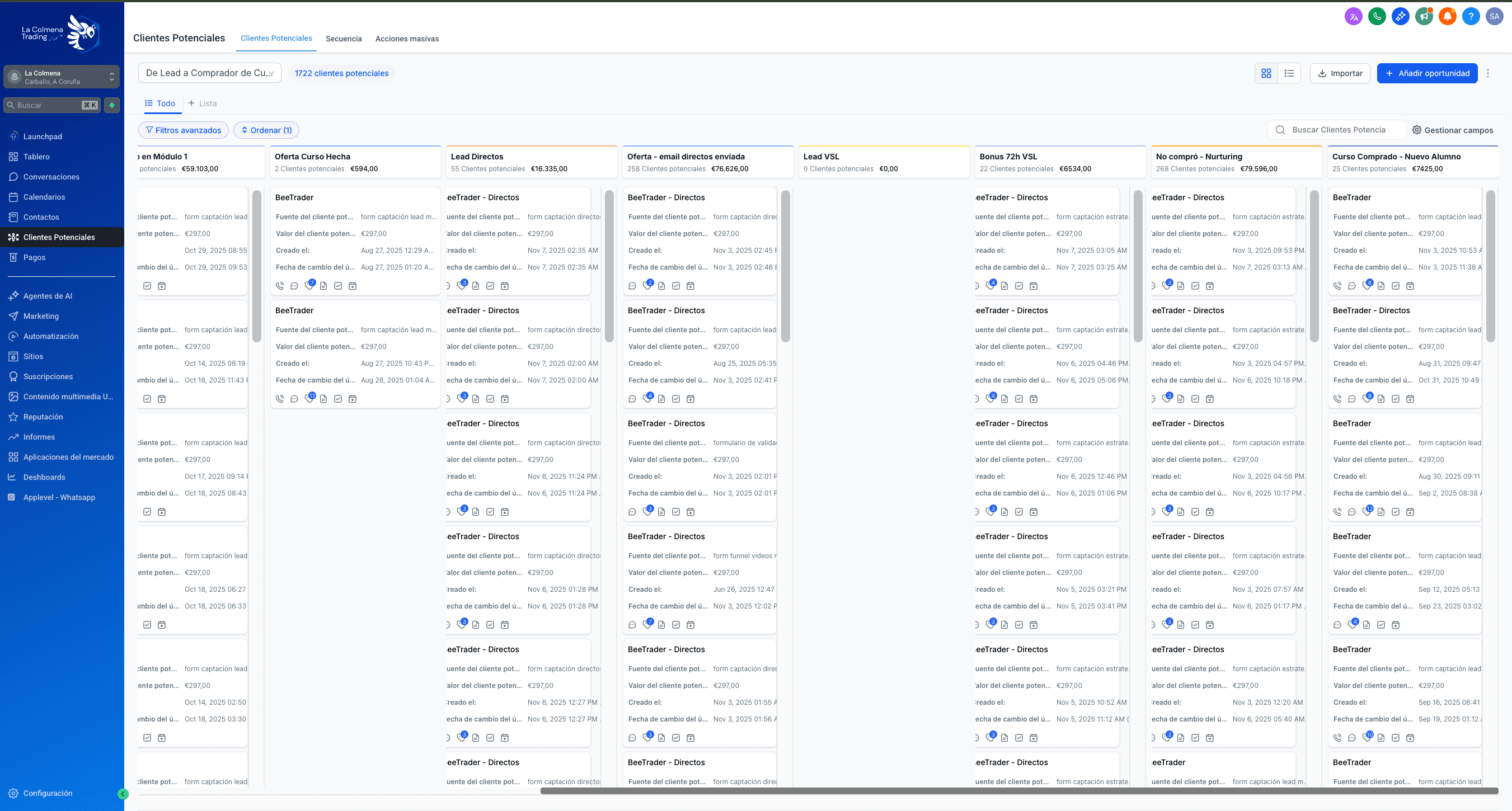Screen dimensions: 1512x811
Task: Open the notifications bell icon
Action: [1448, 16]
